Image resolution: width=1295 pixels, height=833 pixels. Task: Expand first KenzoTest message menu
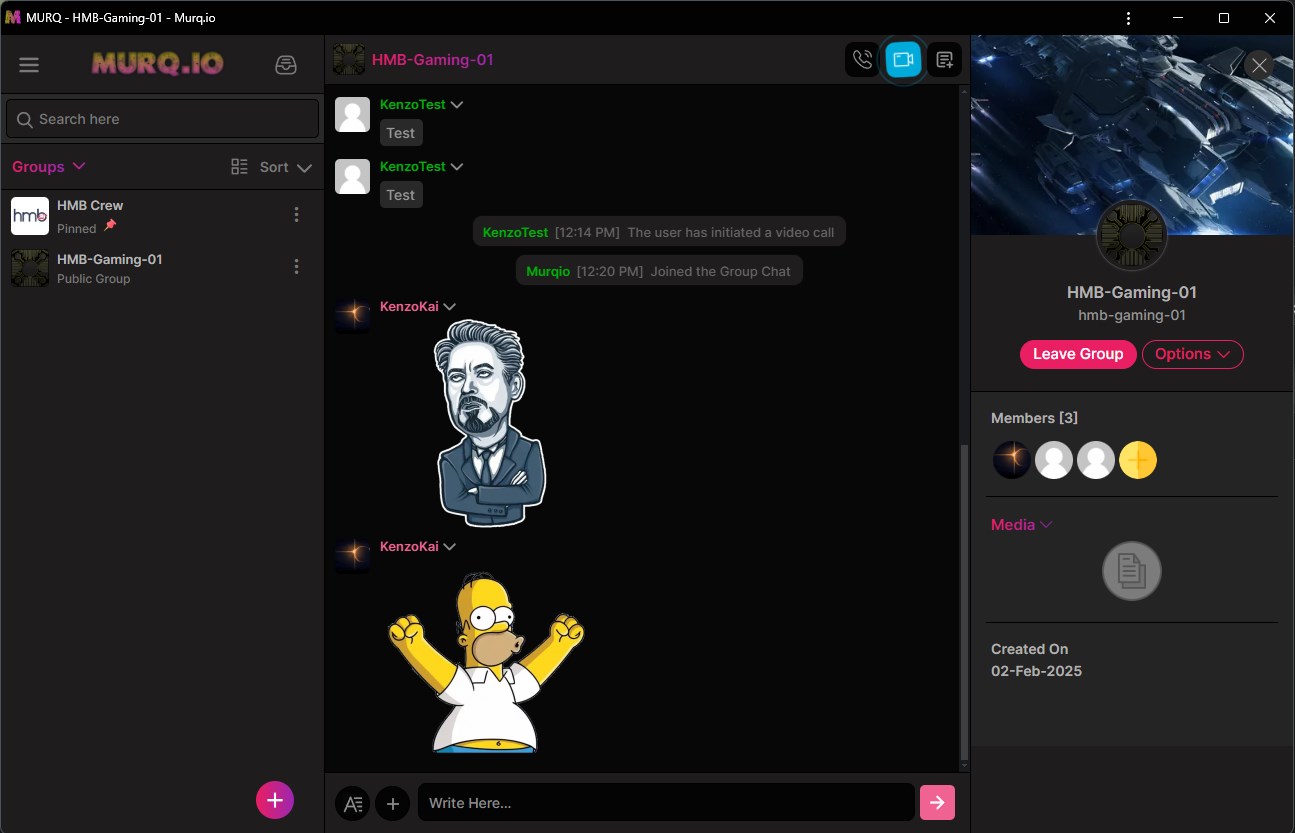click(x=457, y=105)
